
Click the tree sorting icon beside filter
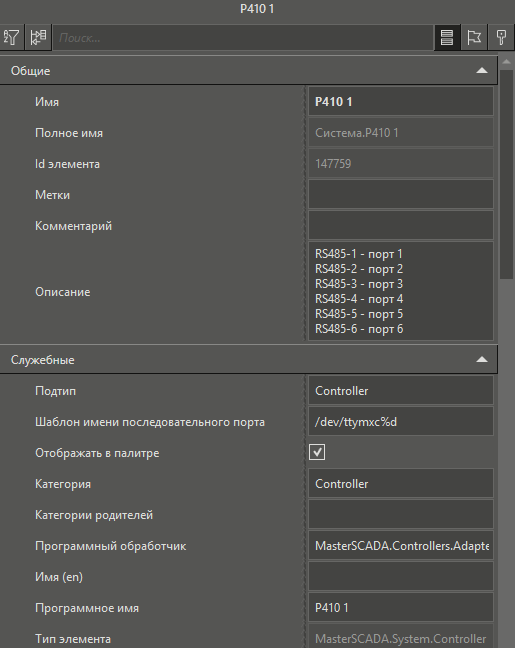[x=38, y=38]
